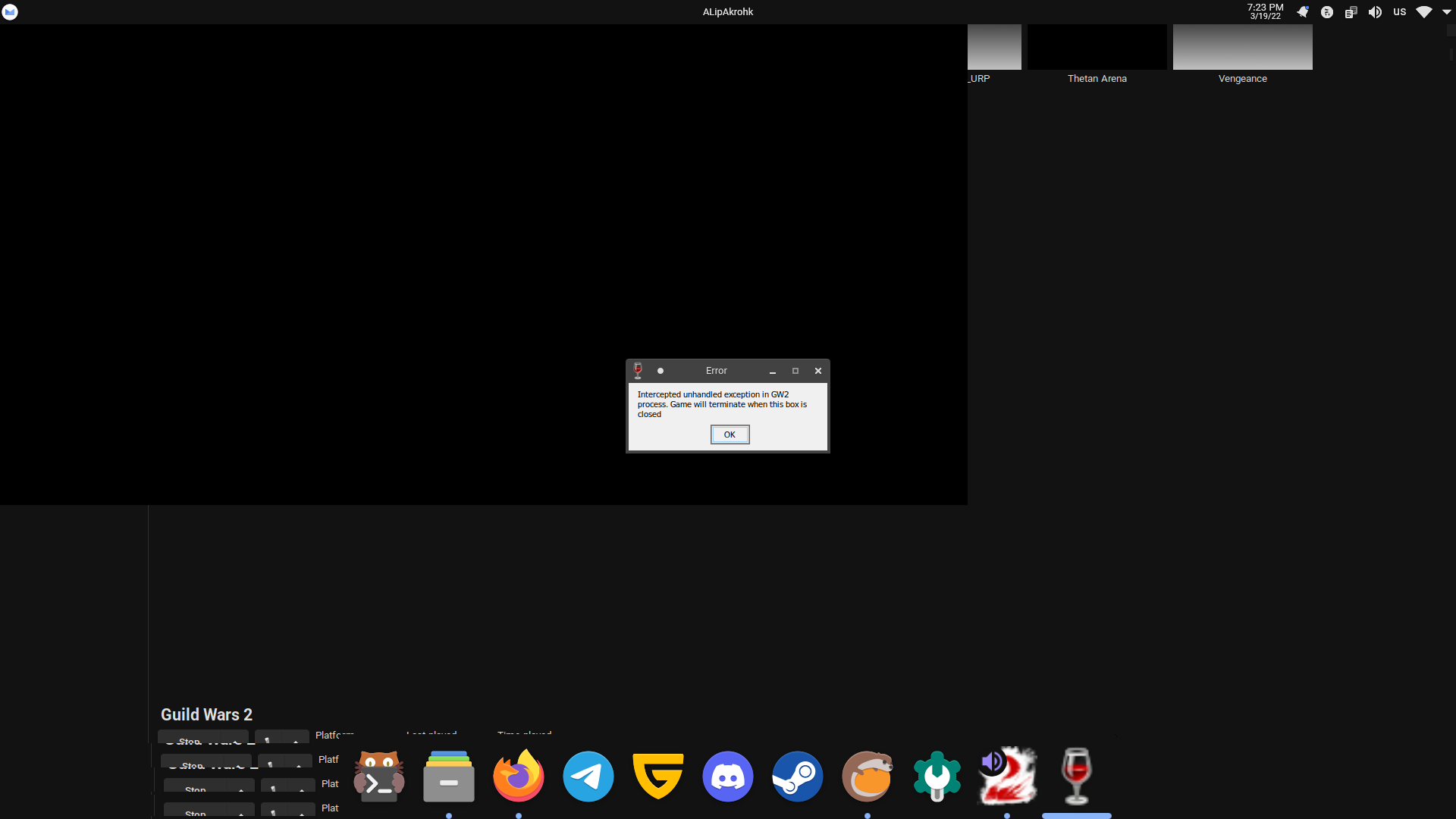Open the notifications bell in the top panel
Screen dimensions: 1456x819
[x=1303, y=12]
